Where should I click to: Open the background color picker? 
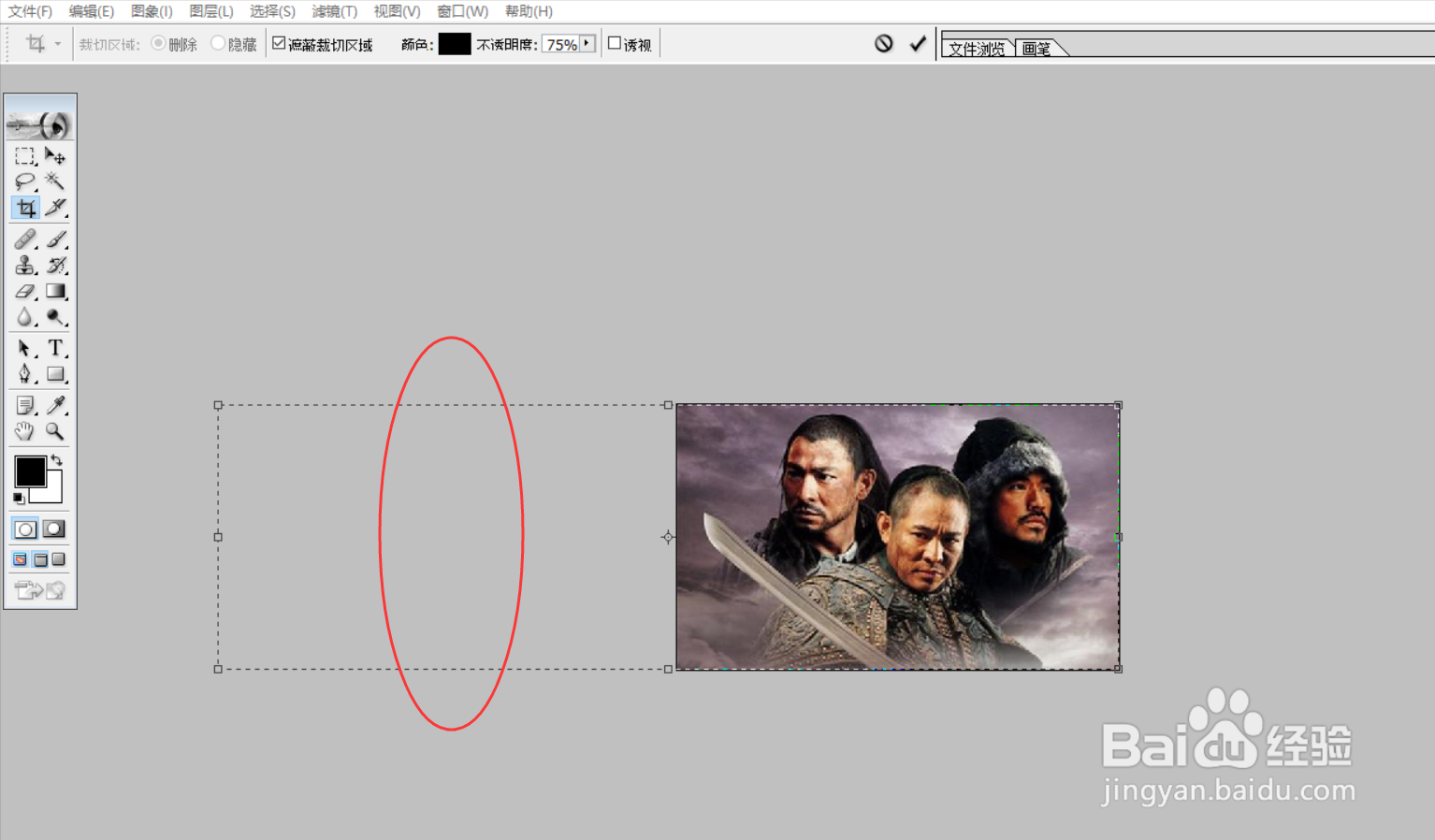53,493
